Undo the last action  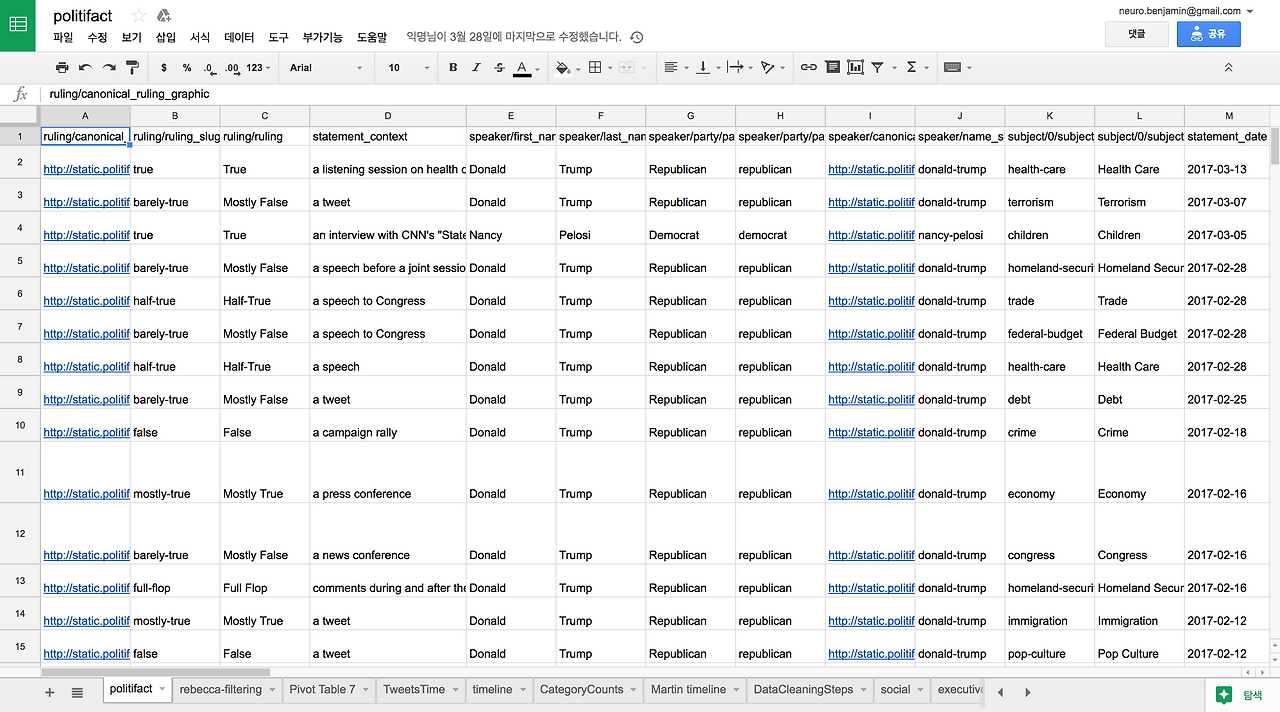pyautogui.click(x=85, y=67)
